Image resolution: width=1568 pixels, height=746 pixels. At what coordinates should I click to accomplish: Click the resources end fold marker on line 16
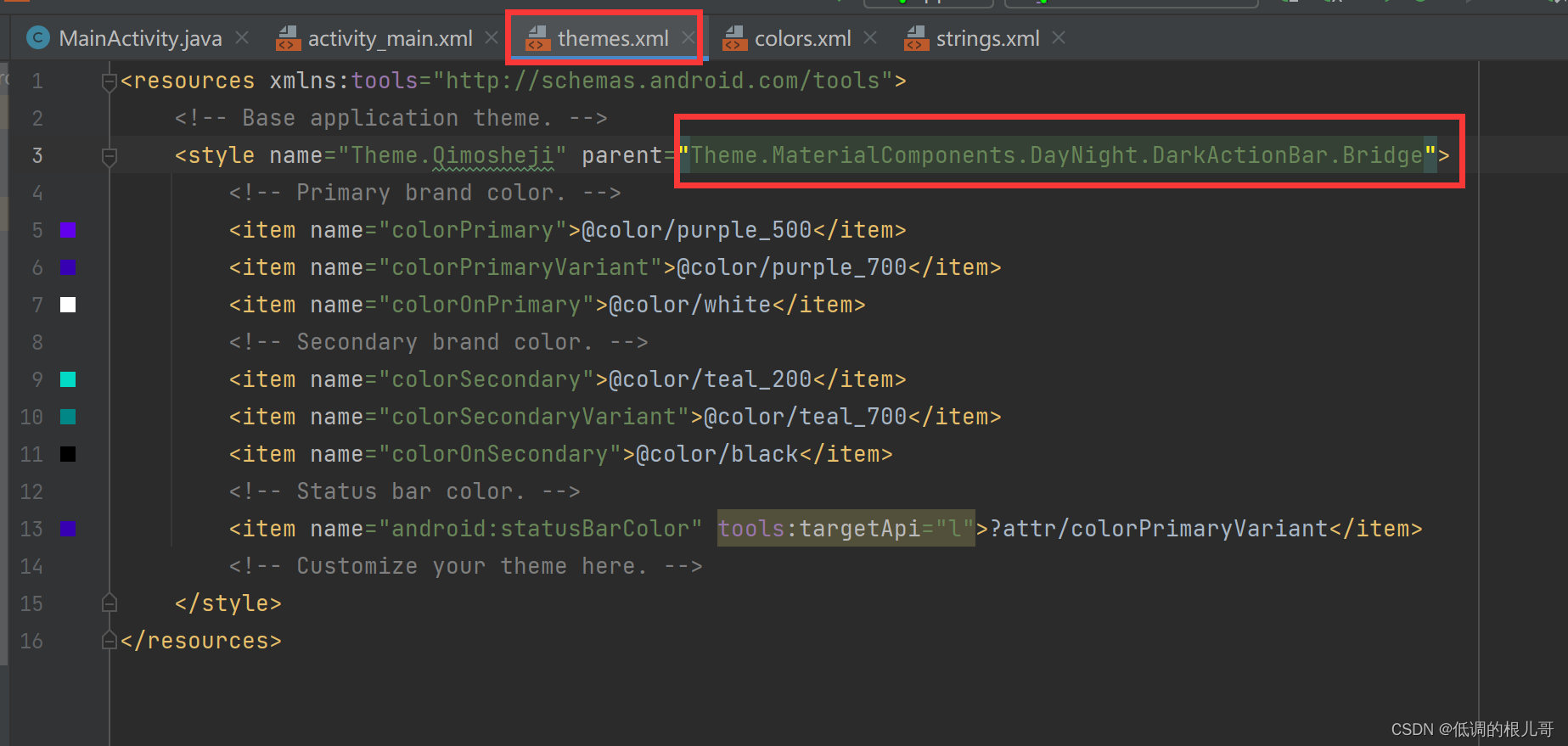[109, 640]
